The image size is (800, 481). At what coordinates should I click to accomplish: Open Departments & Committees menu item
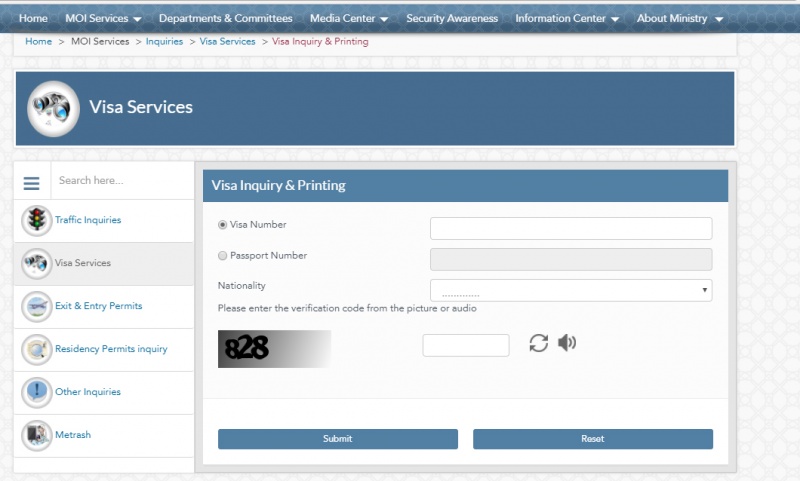[226, 18]
